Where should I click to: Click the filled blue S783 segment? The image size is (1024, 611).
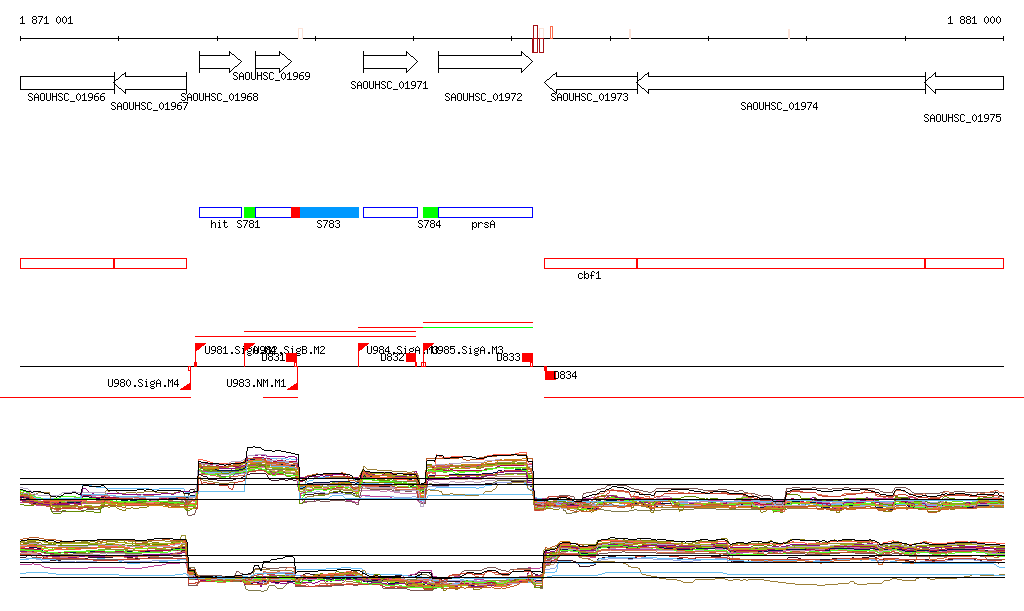[329, 212]
